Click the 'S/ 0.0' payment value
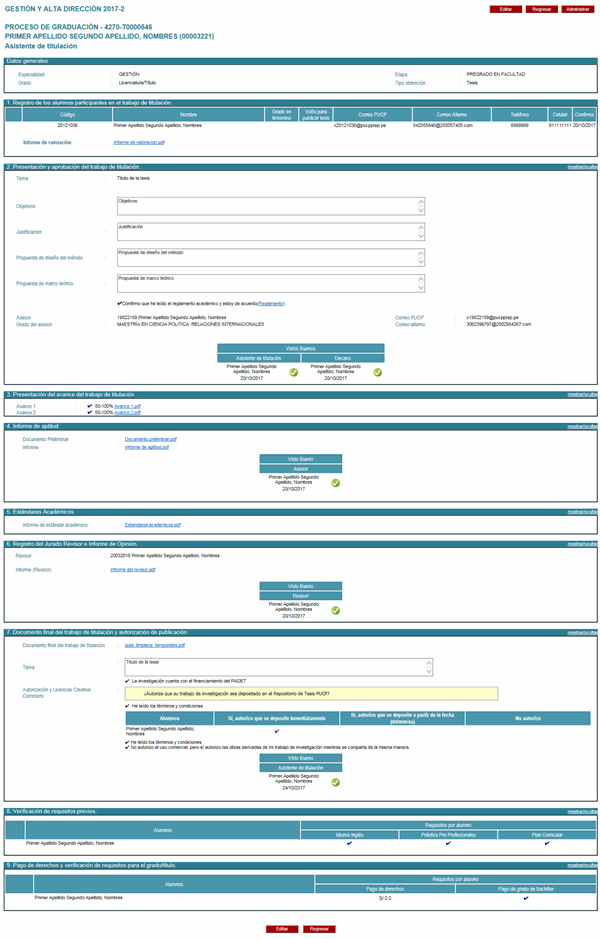Screen dimensions: 600x939 [x=384, y=898]
